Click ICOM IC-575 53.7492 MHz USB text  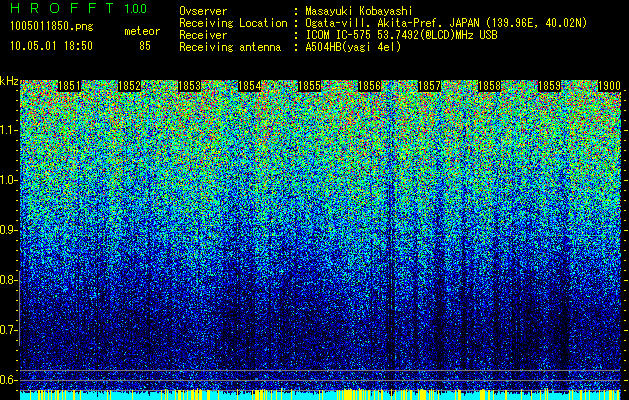pos(401,35)
